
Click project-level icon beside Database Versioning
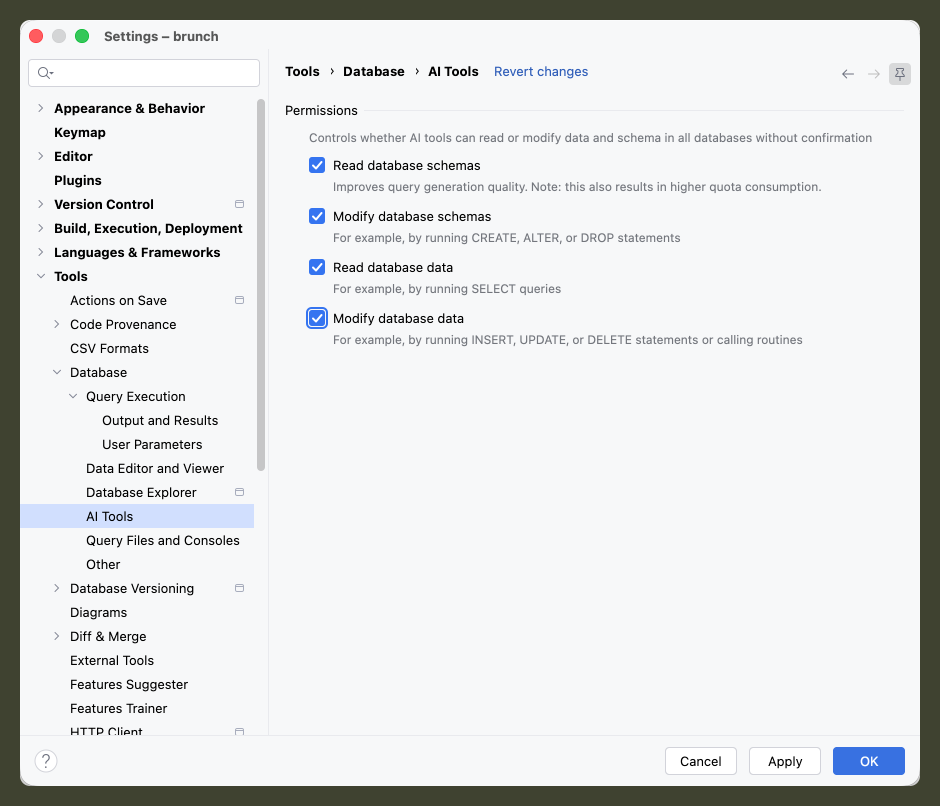(x=239, y=588)
